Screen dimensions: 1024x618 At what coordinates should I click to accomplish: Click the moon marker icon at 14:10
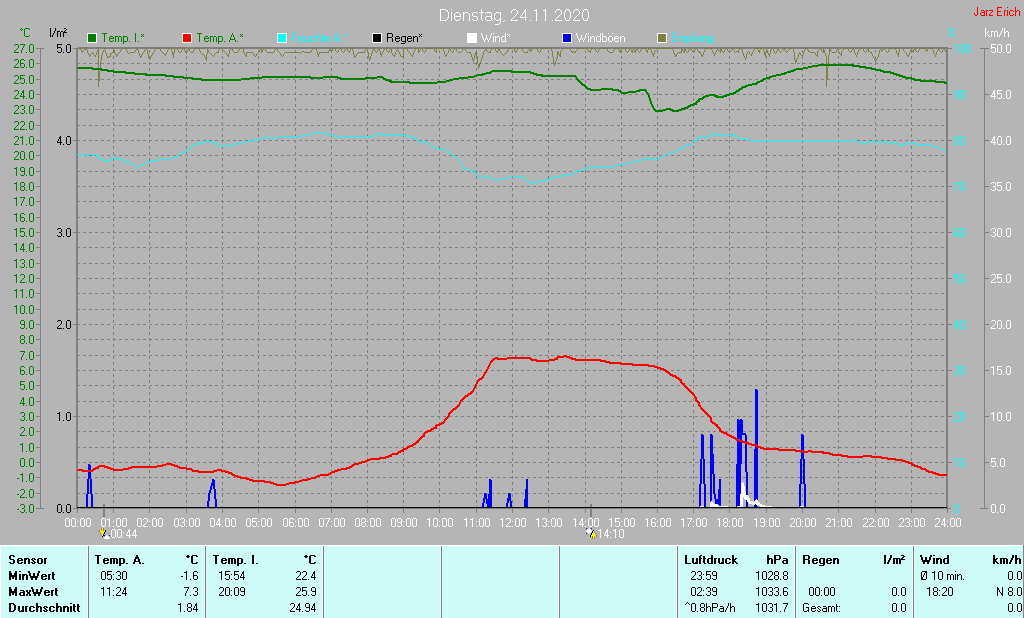[591, 534]
